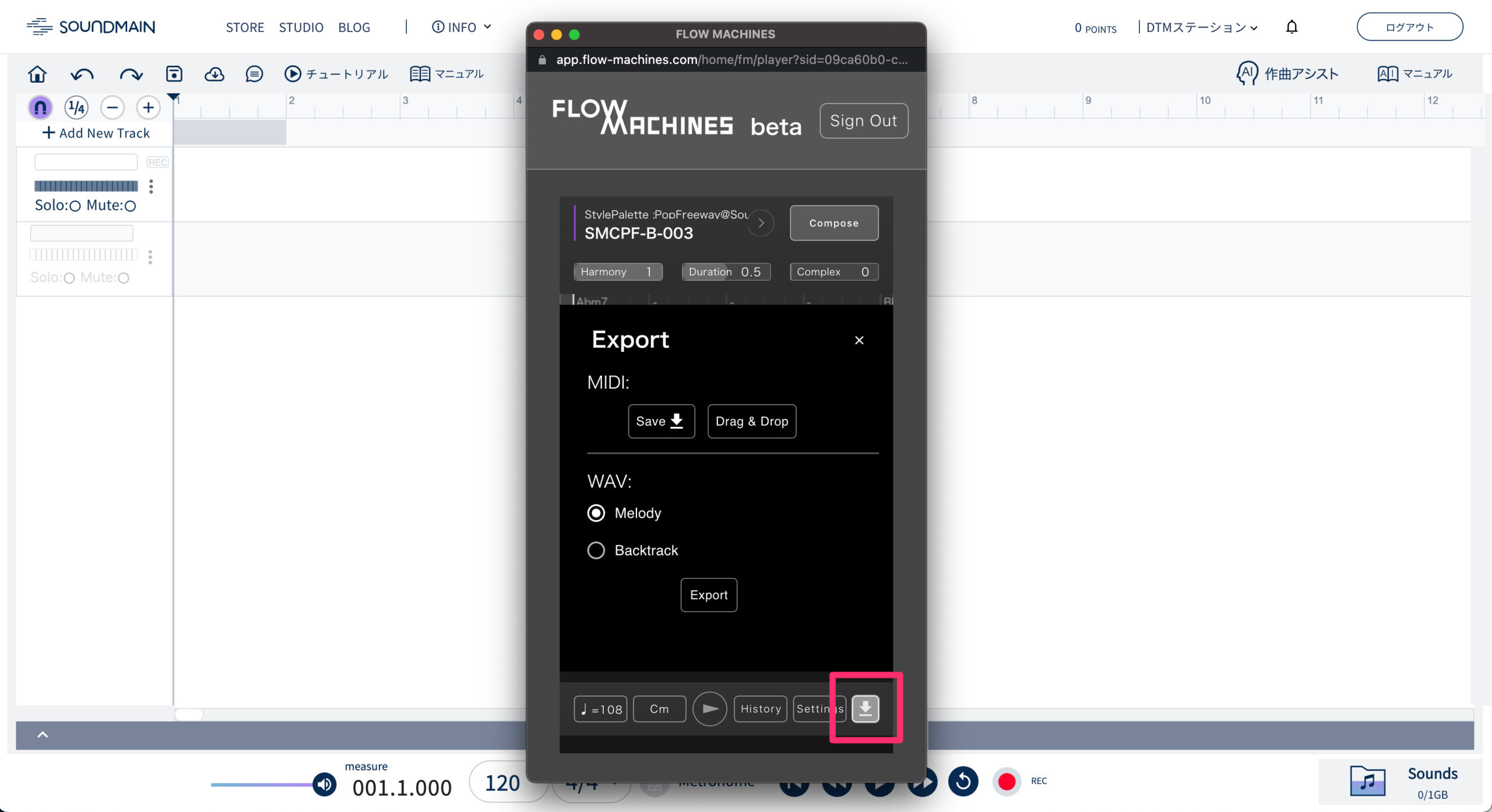Screen dimensions: 1492x812
Task: Click the ログアウト logout button
Action: click(x=1409, y=27)
